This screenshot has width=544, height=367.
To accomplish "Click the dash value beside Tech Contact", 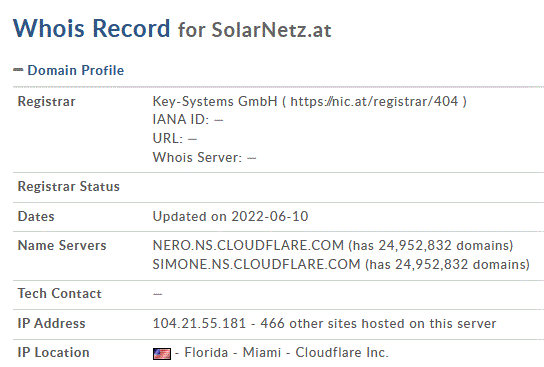I will click(158, 294).
